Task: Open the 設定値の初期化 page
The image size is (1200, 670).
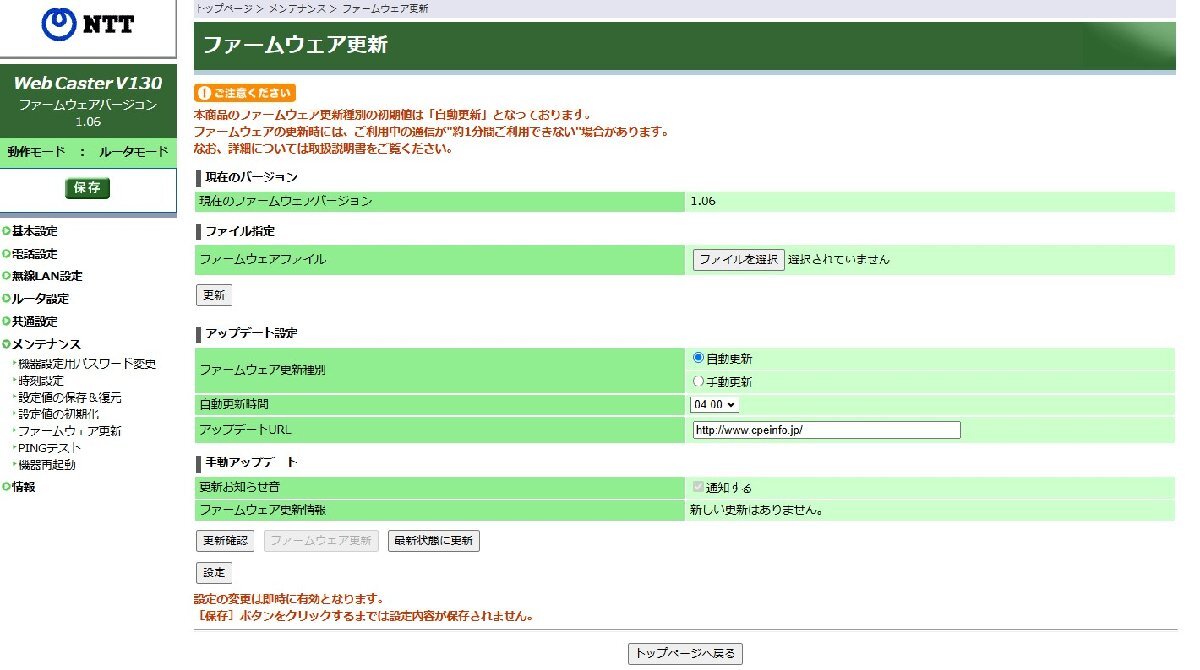Action: point(58,414)
